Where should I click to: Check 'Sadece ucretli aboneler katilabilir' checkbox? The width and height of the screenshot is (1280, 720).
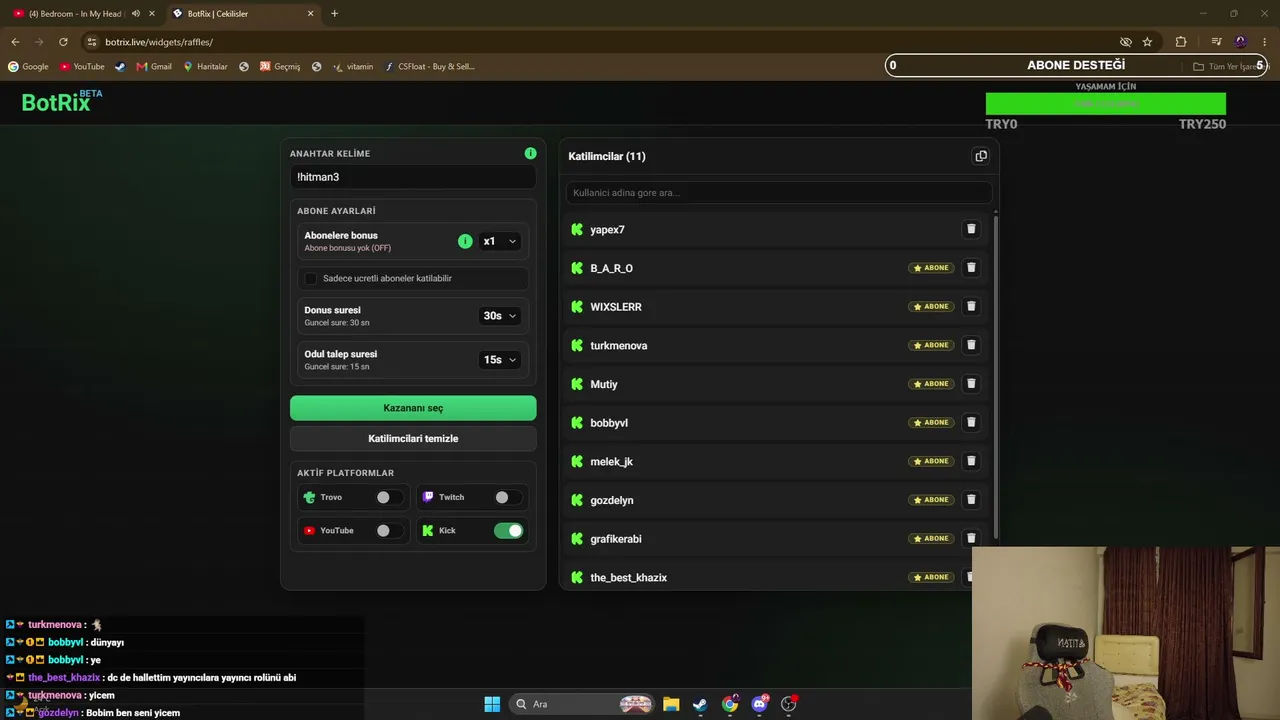[311, 278]
